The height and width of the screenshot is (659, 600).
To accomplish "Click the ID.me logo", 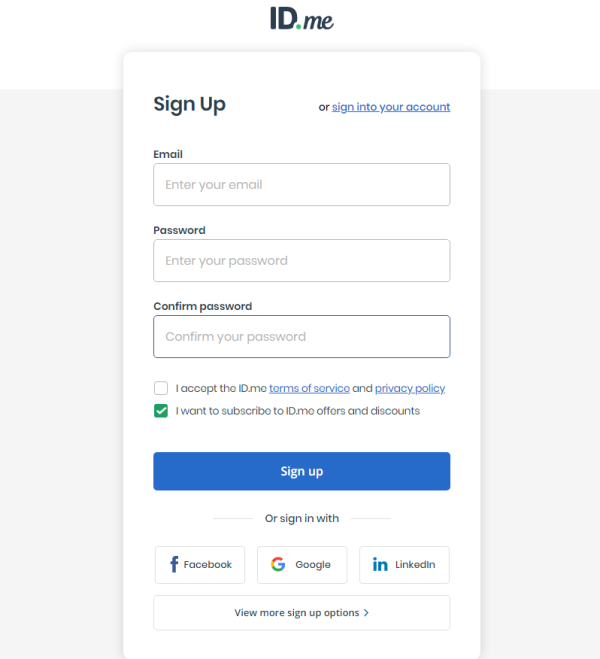I will pos(301,19).
